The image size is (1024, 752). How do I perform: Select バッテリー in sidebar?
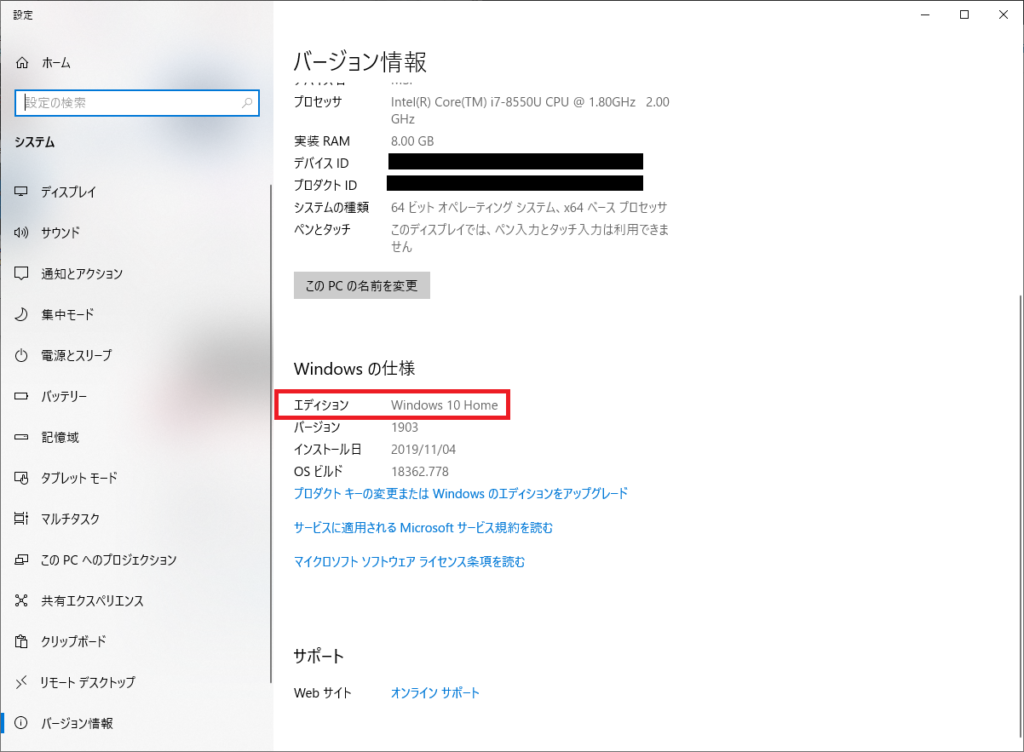pyautogui.click(x=64, y=396)
